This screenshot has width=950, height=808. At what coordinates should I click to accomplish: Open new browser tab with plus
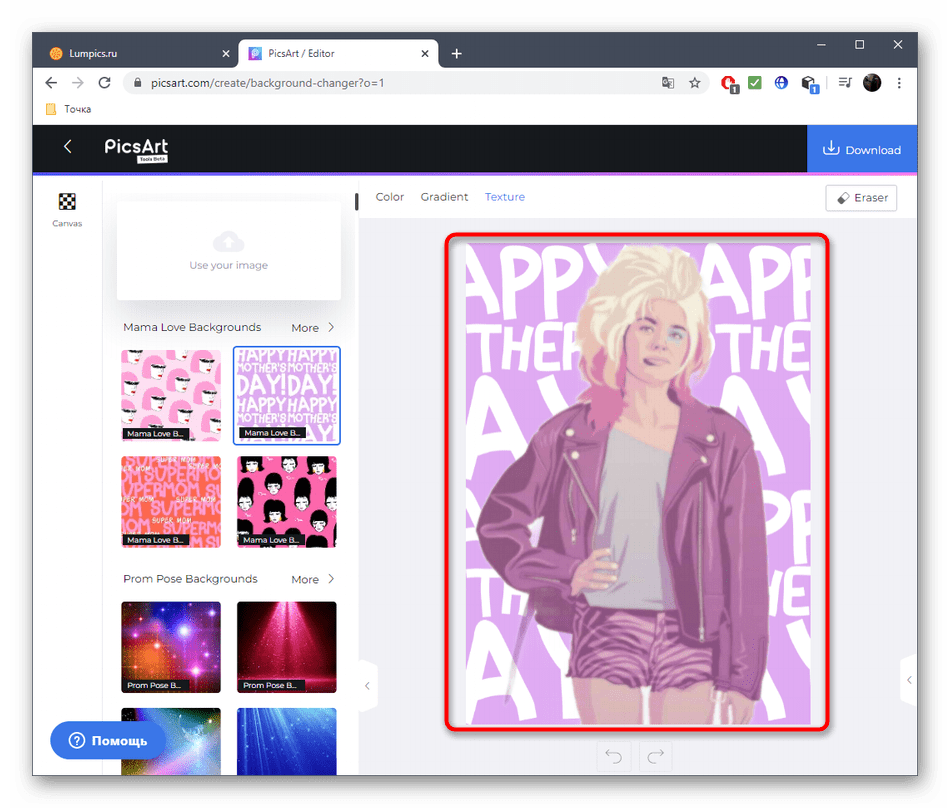[x=456, y=53]
